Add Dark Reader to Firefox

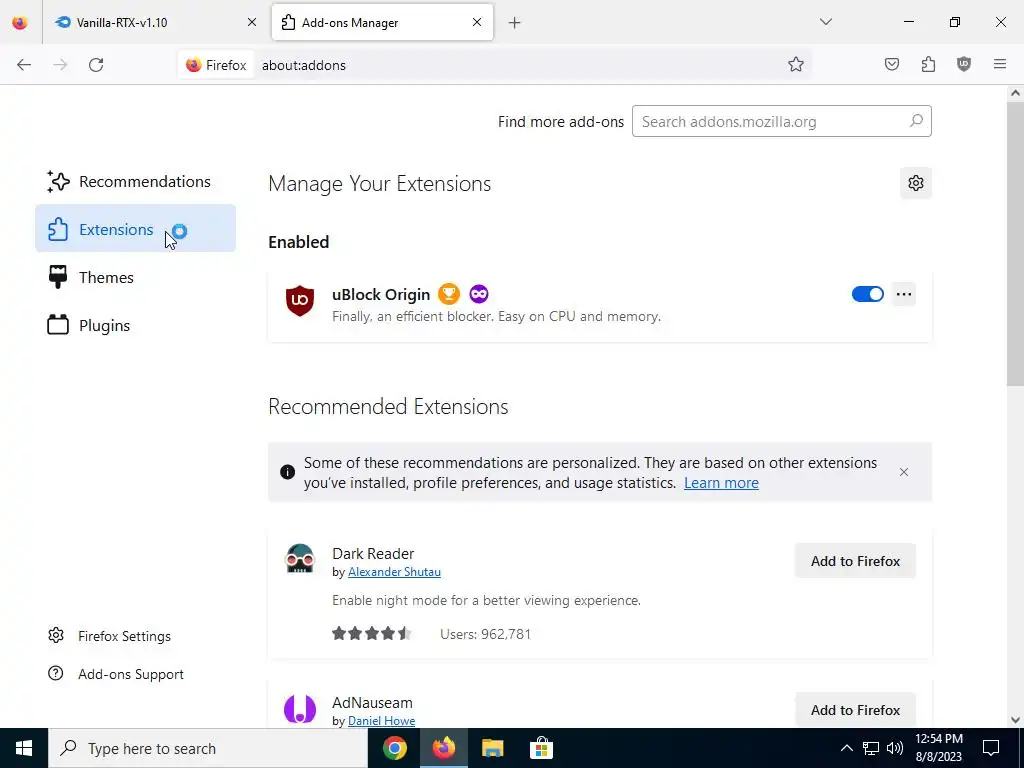855,561
